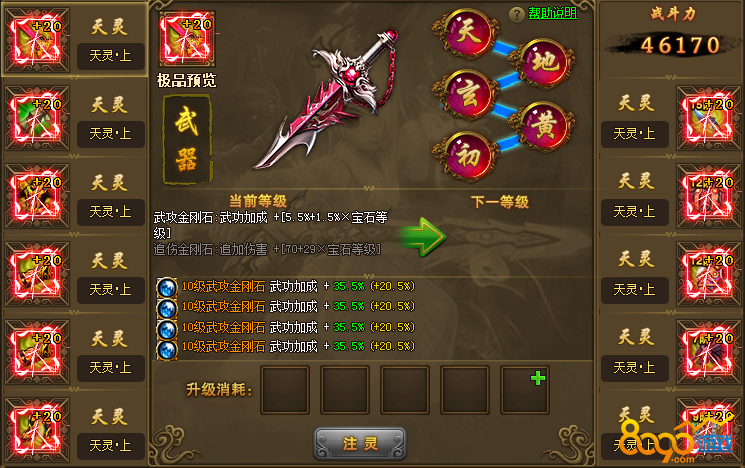Click the 初 red orb icon
This screenshot has width=745, height=468.
468,156
